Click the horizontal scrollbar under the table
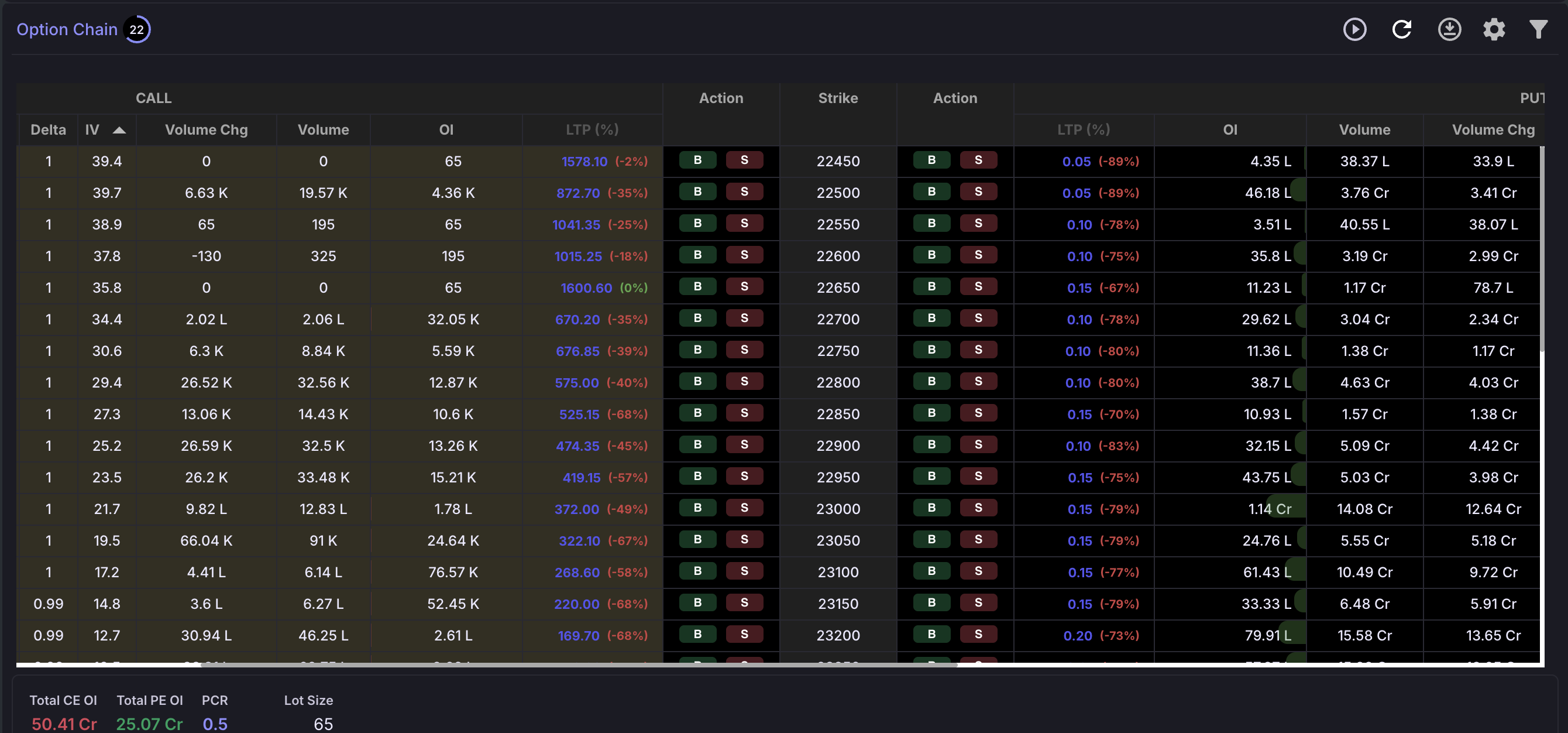Viewport: 1568px width, 733px height. pyautogui.click(x=578, y=665)
